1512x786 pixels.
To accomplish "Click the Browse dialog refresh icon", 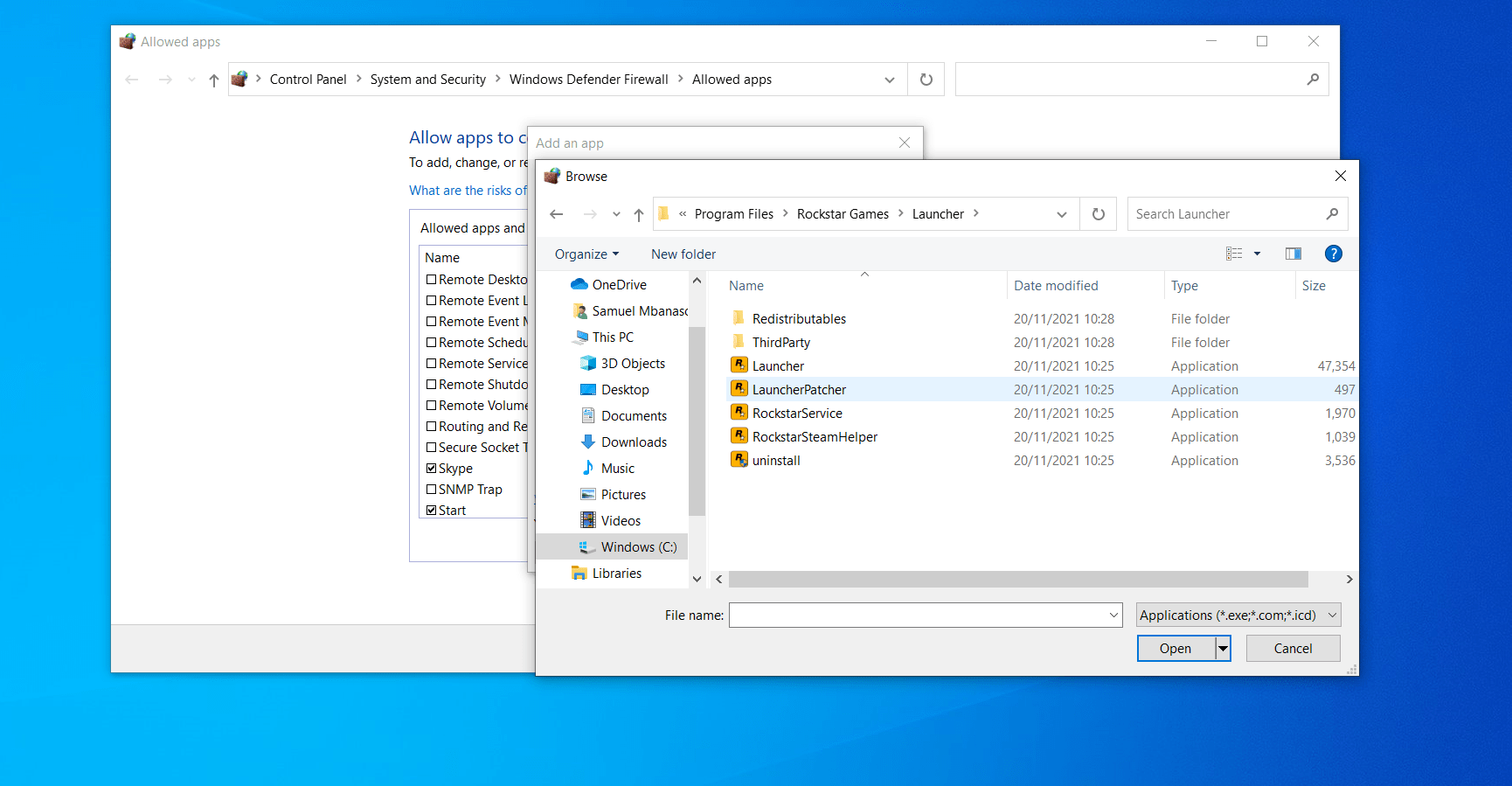I will coord(1099,214).
